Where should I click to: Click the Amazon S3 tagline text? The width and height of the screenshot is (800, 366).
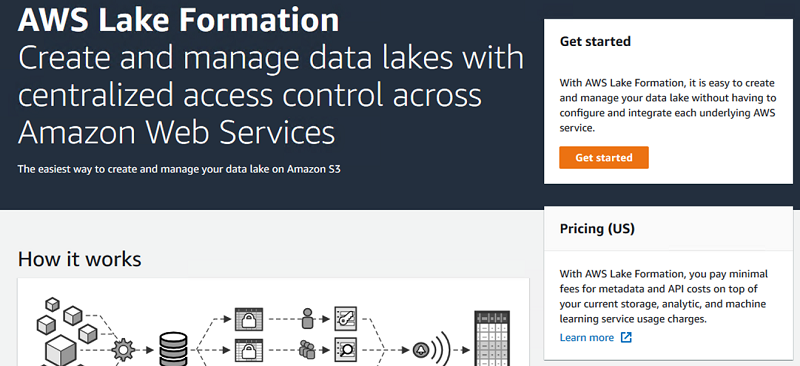coord(179,168)
